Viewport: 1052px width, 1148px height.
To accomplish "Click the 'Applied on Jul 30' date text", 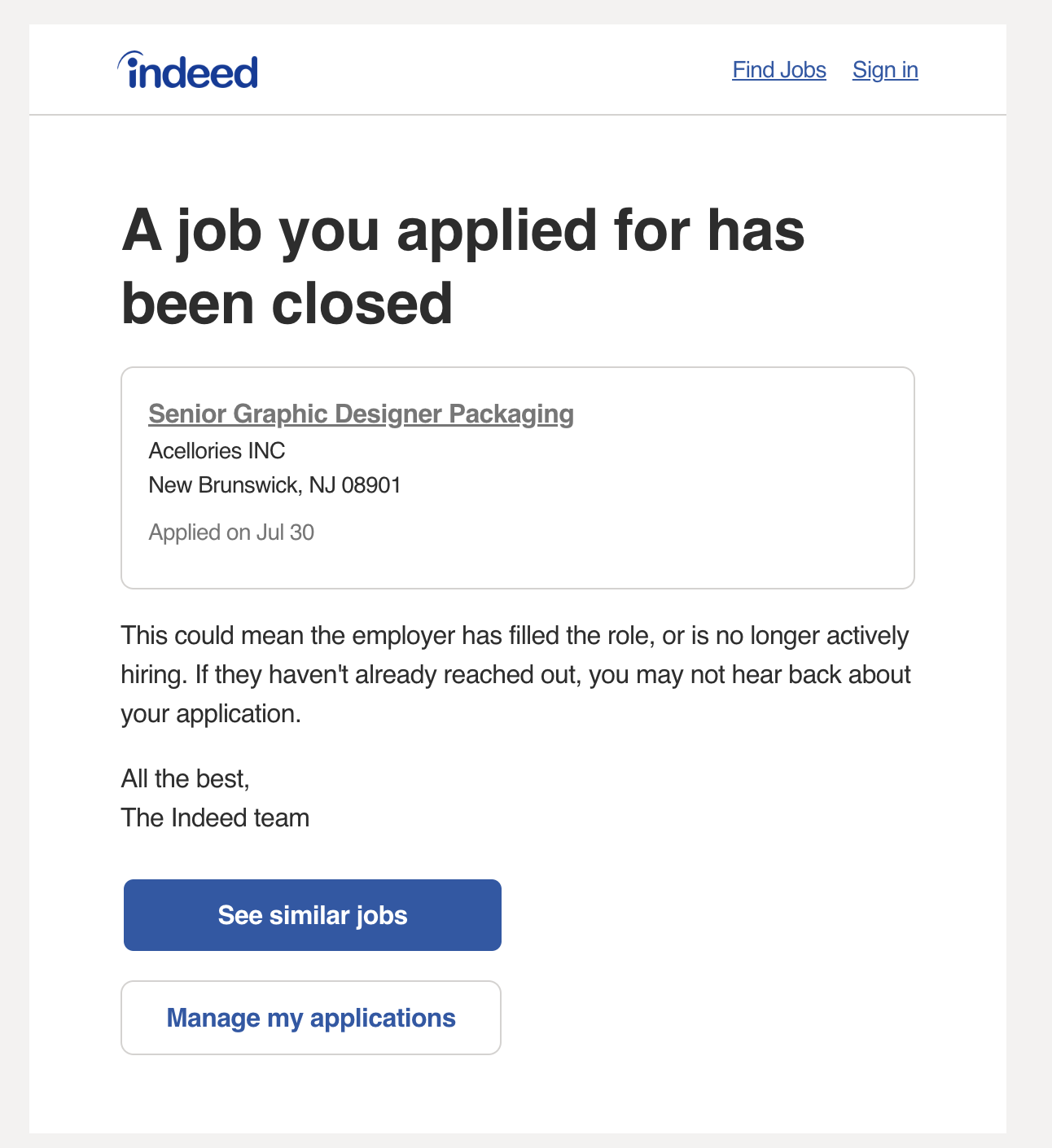I will click(231, 532).
